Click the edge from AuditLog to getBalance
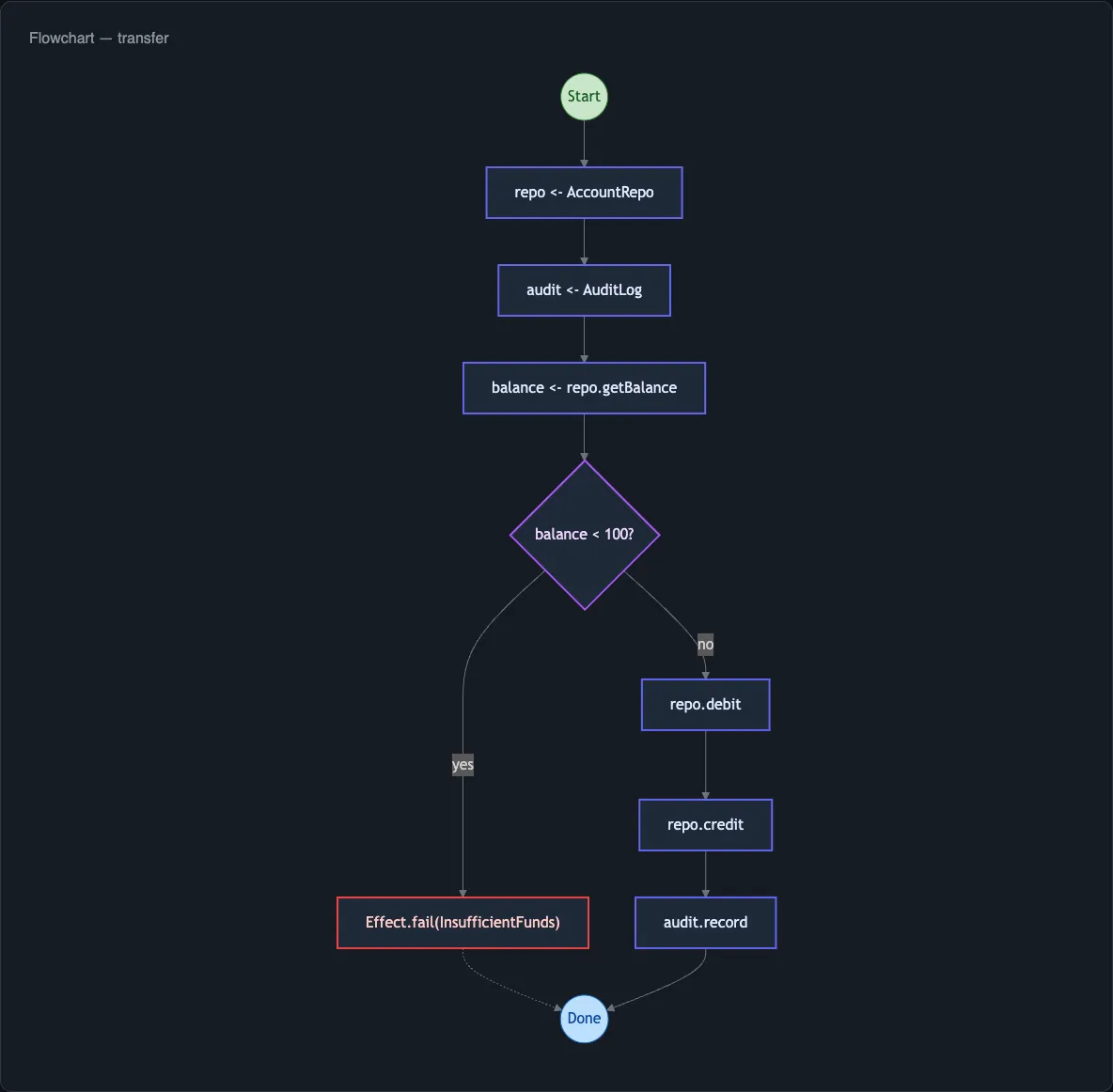The image size is (1113, 1092). 584,338
